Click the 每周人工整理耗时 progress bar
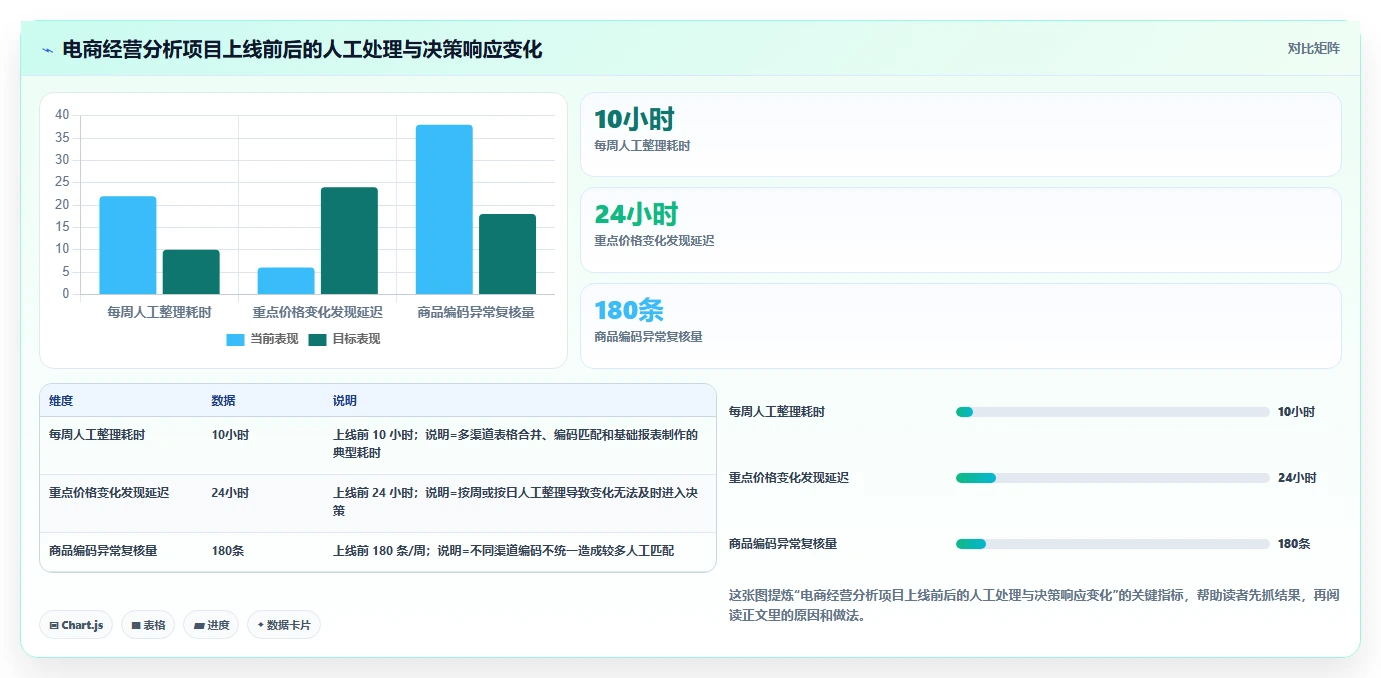The width and height of the screenshot is (1381, 678). pos(1112,412)
